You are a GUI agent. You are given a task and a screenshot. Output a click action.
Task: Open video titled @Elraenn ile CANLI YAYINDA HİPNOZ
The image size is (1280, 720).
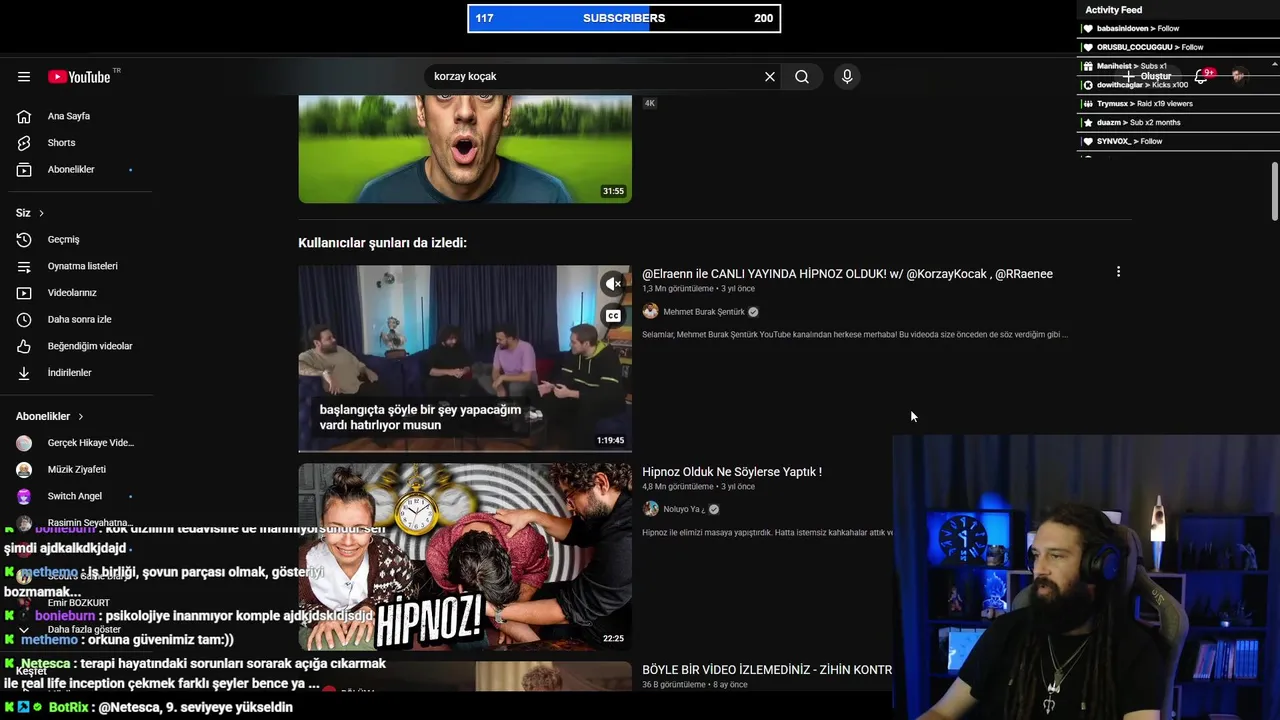pyautogui.click(x=847, y=274)
